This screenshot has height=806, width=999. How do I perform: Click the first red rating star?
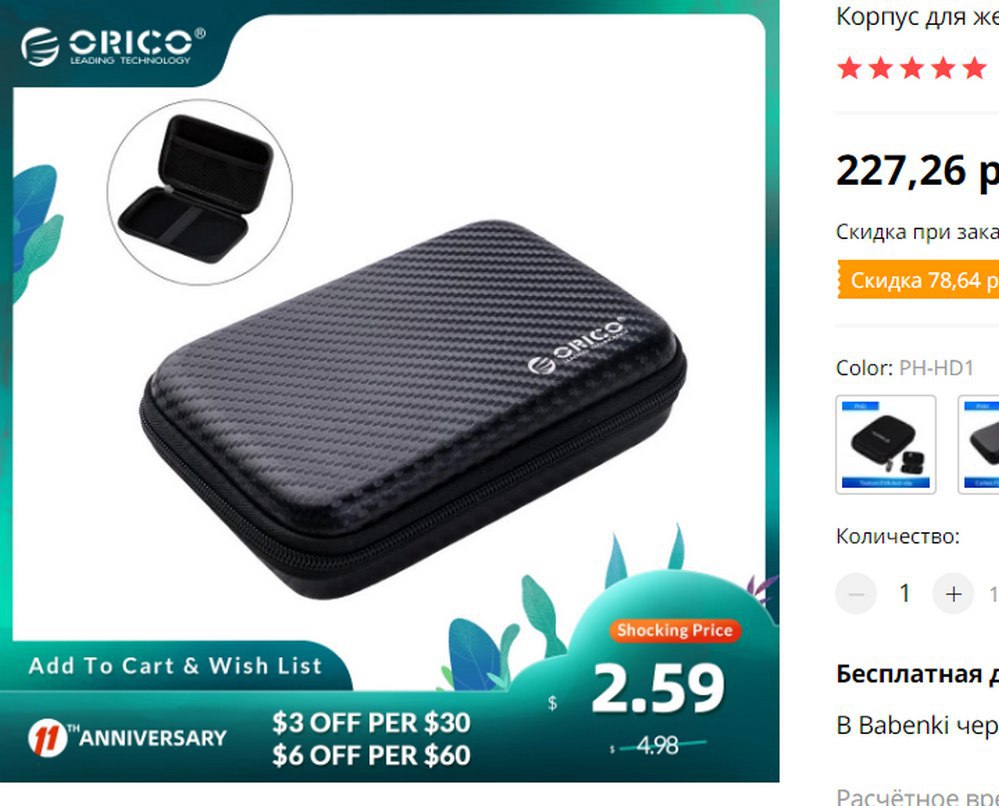[849, 68]
